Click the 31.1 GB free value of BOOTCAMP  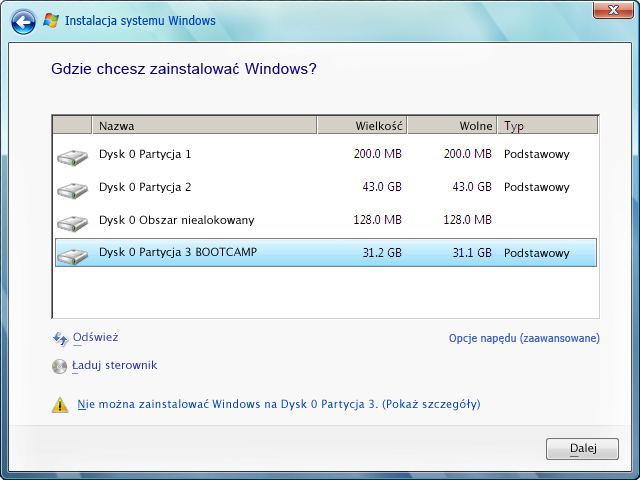472,253
